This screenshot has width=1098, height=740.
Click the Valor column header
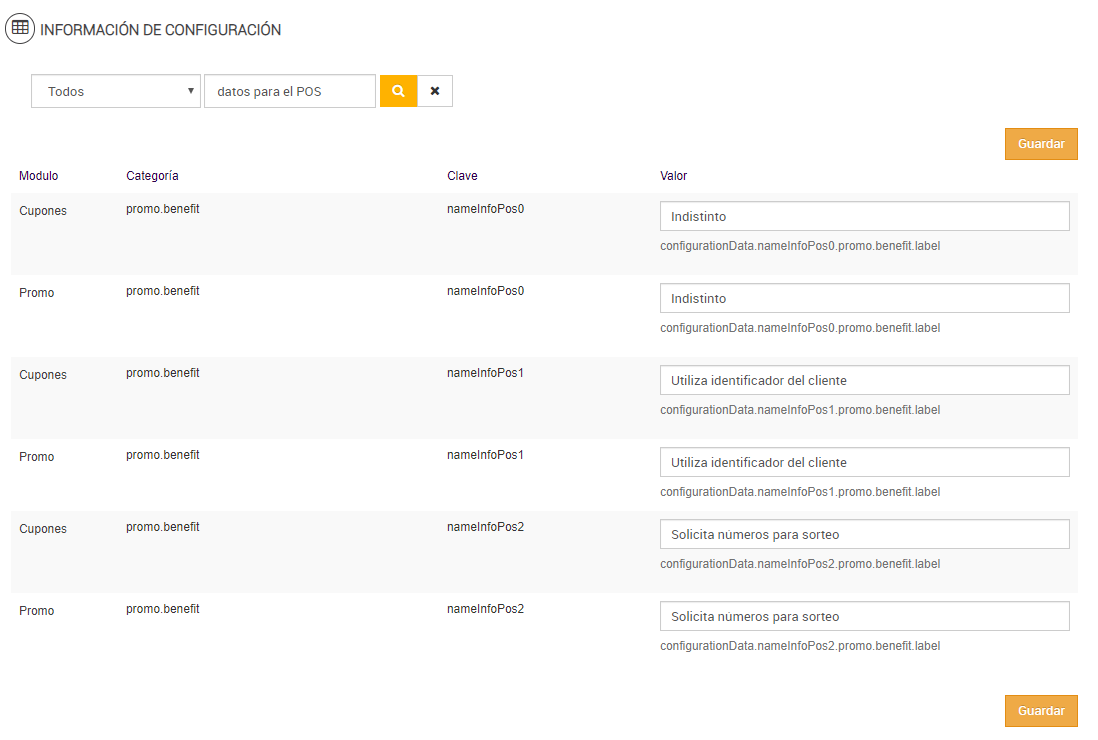[673, 176]
